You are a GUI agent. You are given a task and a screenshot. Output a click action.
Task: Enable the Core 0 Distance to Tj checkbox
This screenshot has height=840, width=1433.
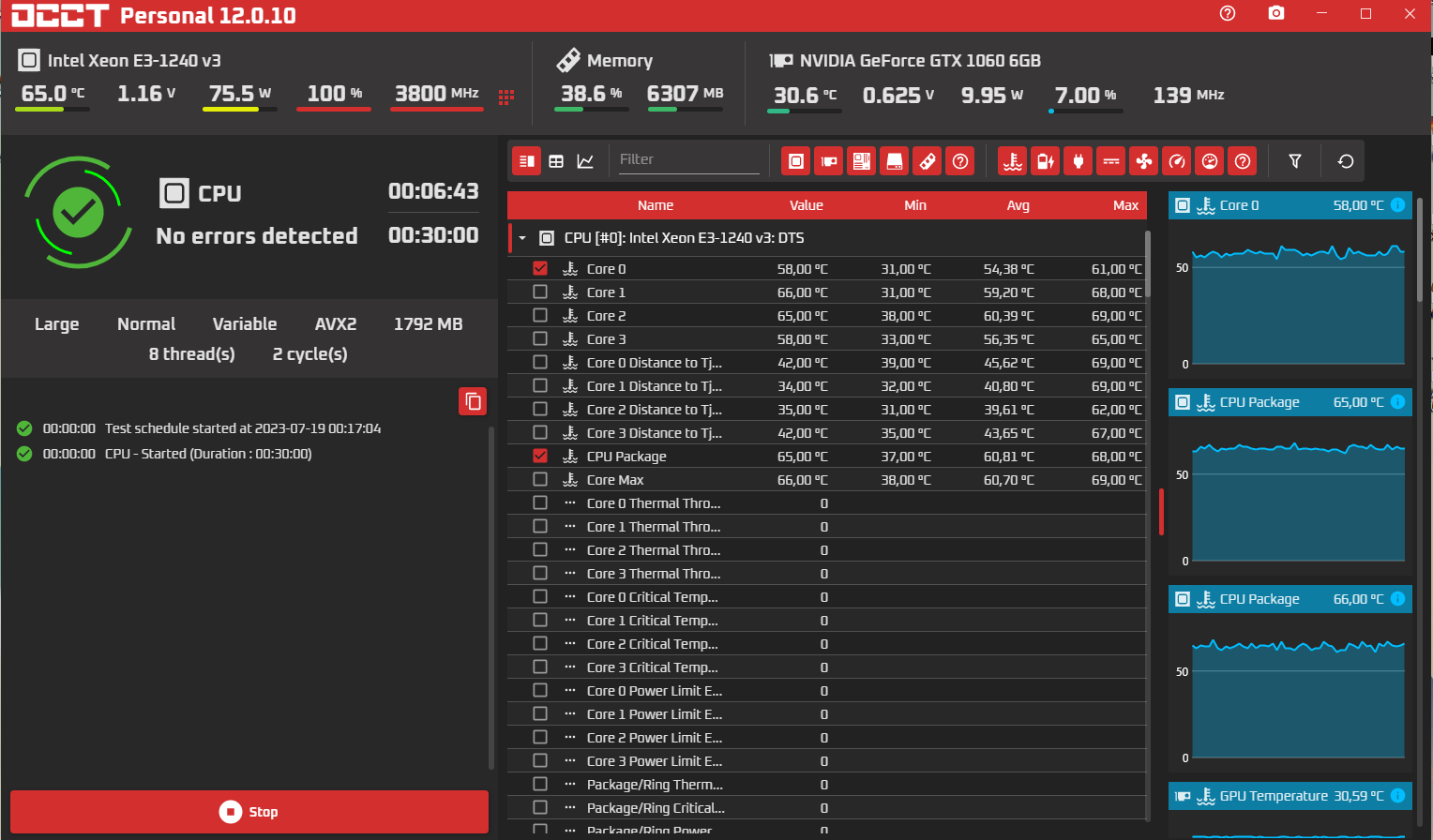pos(540,362)
